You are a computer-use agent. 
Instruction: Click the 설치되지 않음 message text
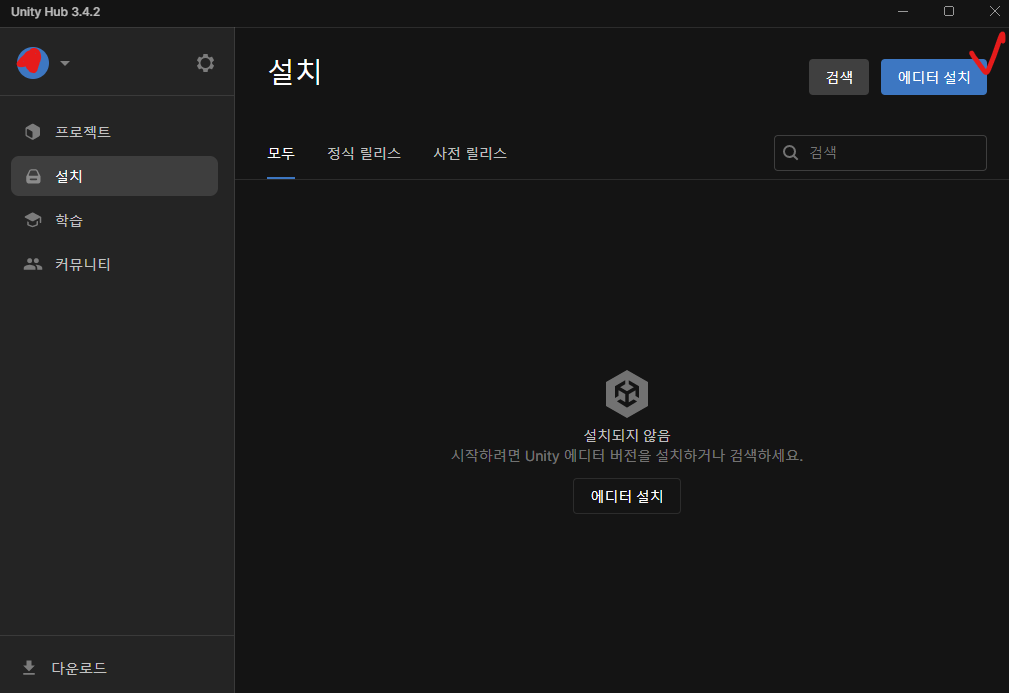pos(627,436)
